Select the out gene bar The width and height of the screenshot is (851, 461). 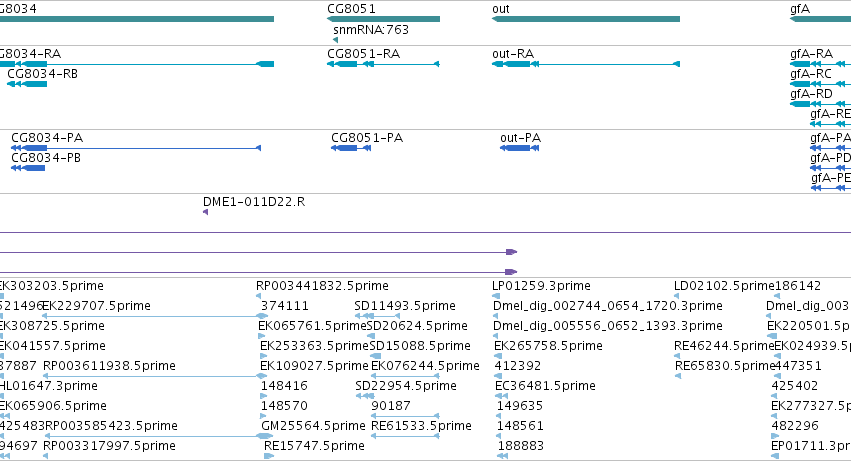(586, 19)
